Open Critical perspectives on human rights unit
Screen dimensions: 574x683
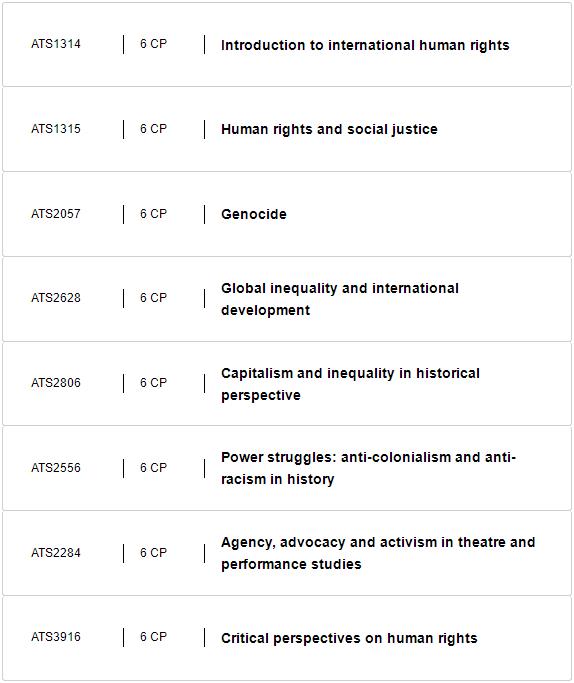pos(349,638)
